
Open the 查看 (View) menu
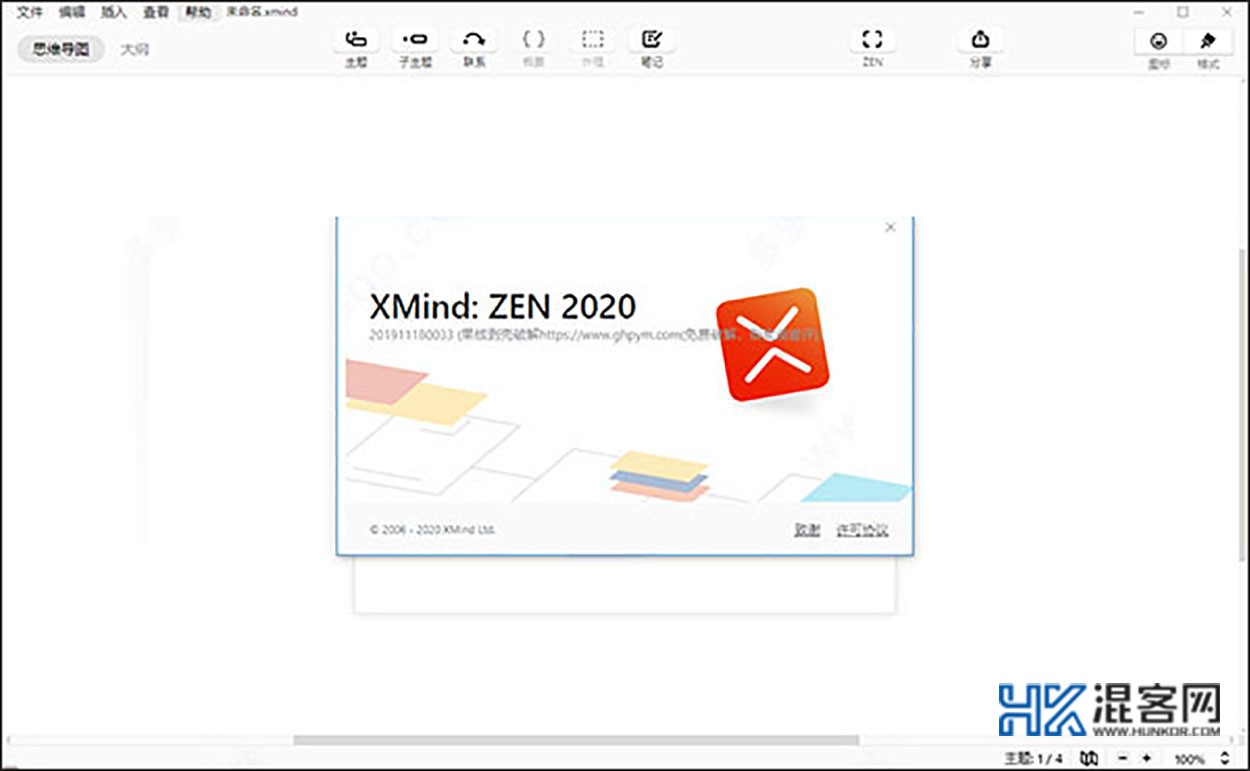pos(156,12)
